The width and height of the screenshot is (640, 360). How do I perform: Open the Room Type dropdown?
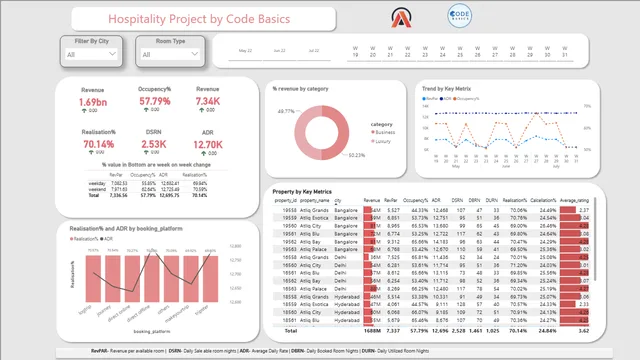pyautogui.click(x=170, y=54)
